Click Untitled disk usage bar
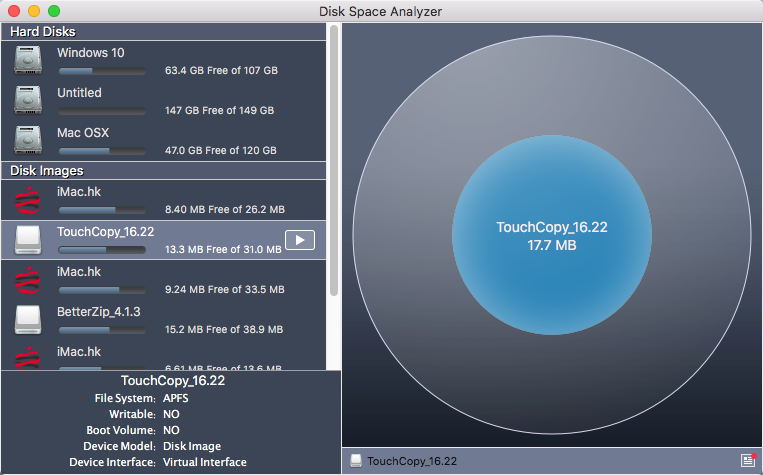763x475 pixels. coord(102,111)
